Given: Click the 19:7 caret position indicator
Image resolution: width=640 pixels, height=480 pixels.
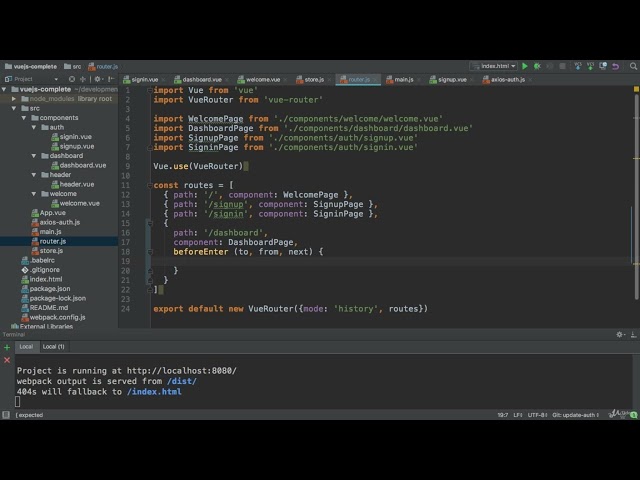Looking at the screenshot, I should tap(502, 415).
